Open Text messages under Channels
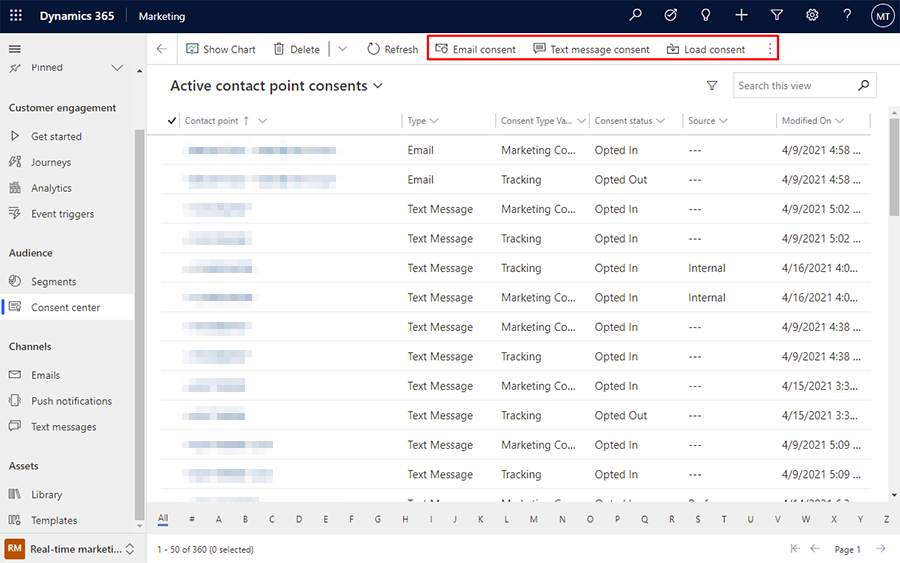The image size is (900, 563). 64,427
